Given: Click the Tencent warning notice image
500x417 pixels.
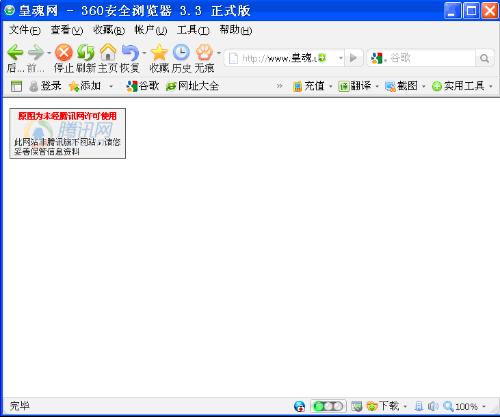Looking at the screenshot, I should pos(68,133).
